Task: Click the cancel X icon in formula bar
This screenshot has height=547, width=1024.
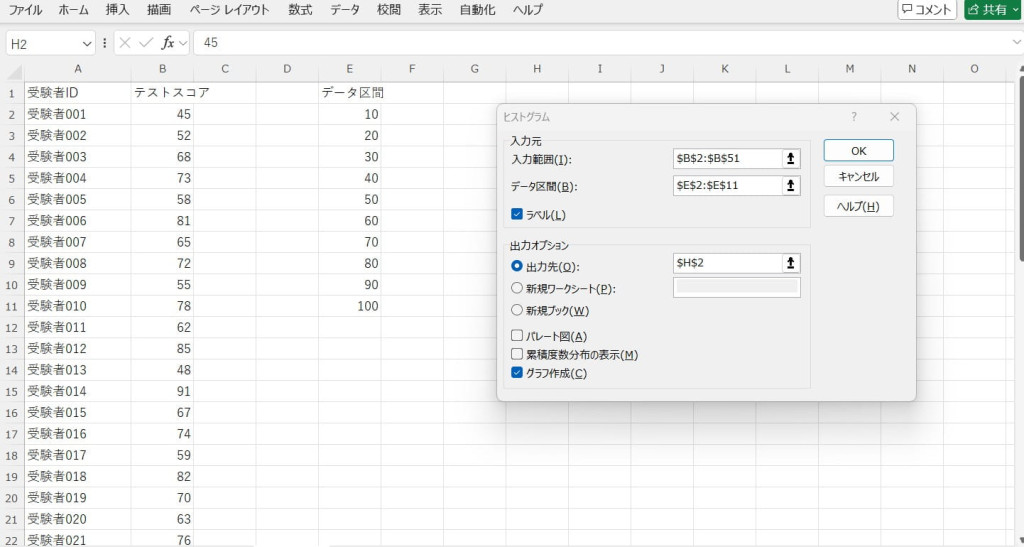Action: point(125,43)
